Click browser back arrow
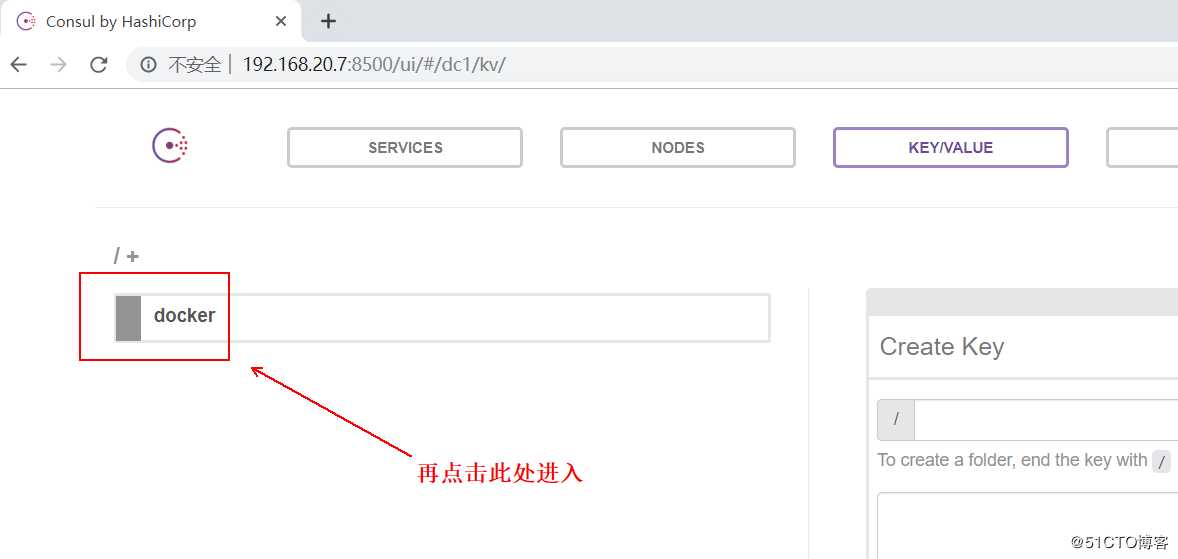1178x559 pixels. click(19, 65)
